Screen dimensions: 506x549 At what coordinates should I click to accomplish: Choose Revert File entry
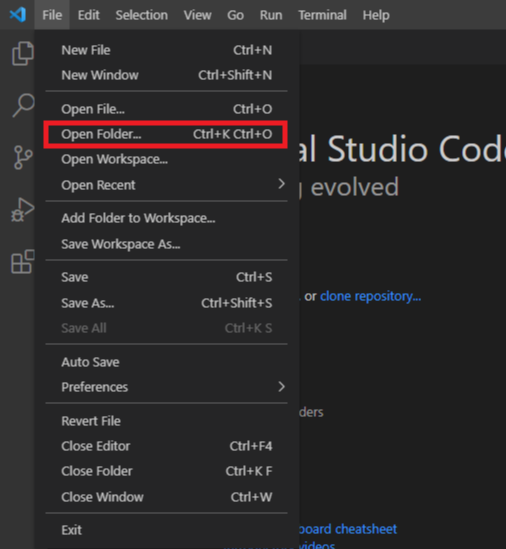166,421
